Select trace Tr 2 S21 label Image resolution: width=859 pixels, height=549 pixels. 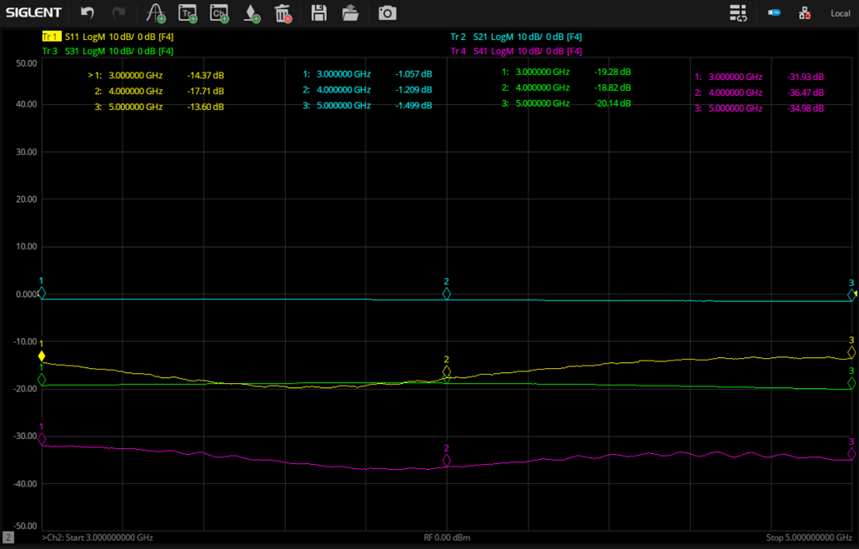pos(516,37)
